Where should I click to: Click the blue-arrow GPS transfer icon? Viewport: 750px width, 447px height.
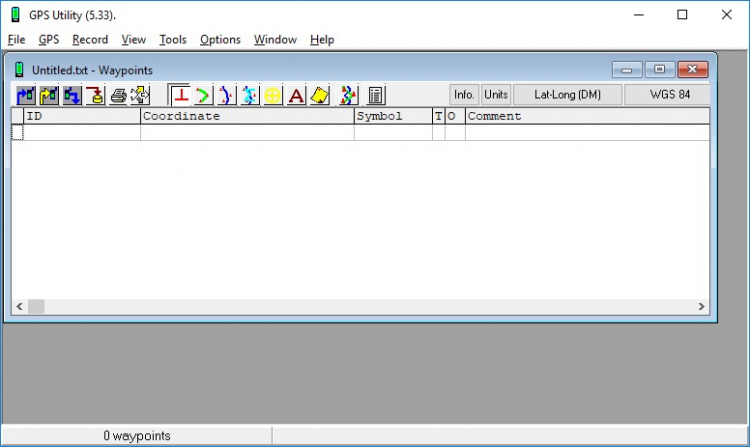tap(26, 95)
